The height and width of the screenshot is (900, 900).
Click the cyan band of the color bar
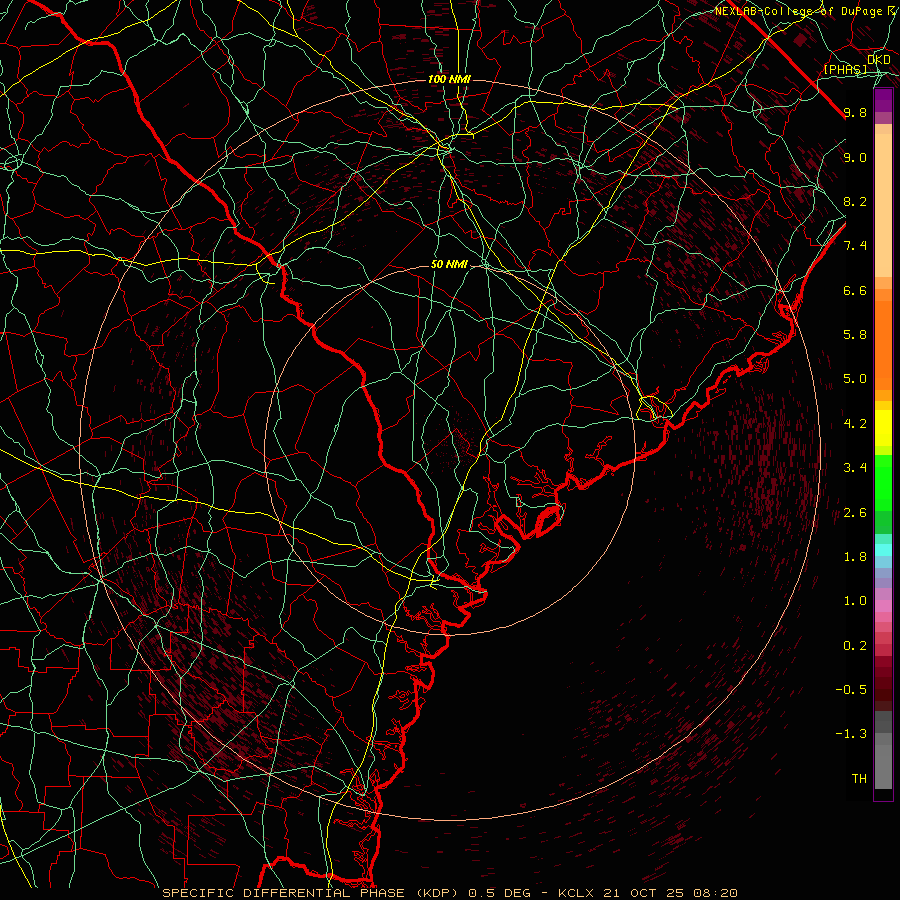(883, 550)
